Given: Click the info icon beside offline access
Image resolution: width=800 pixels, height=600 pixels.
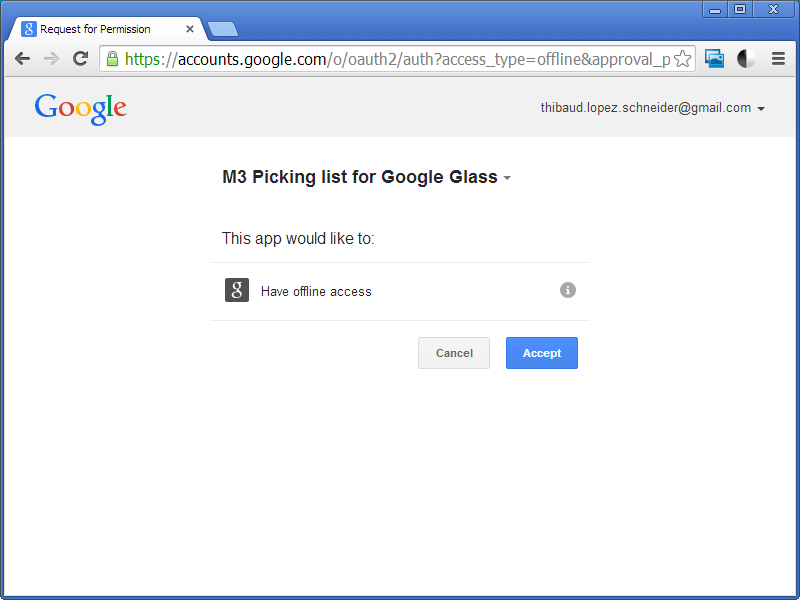Looking at the screenshot, I should (x=568, y=291).
